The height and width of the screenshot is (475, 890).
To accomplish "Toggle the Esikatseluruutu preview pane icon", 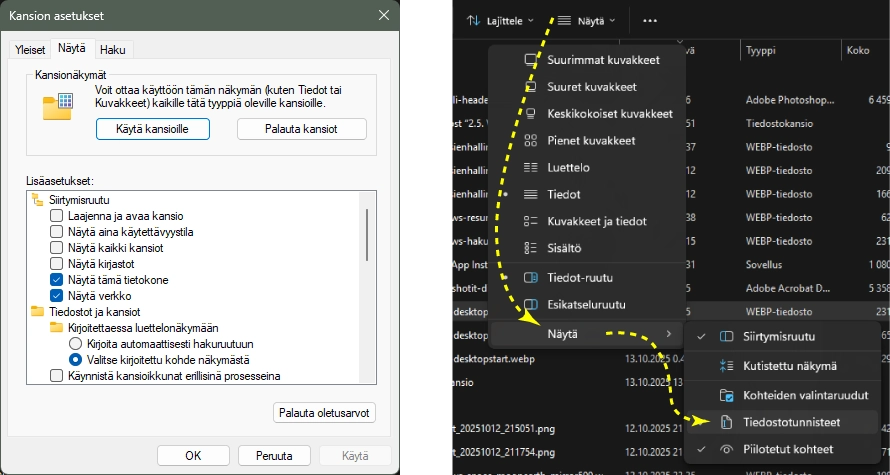I will click(x=531, y=304).
